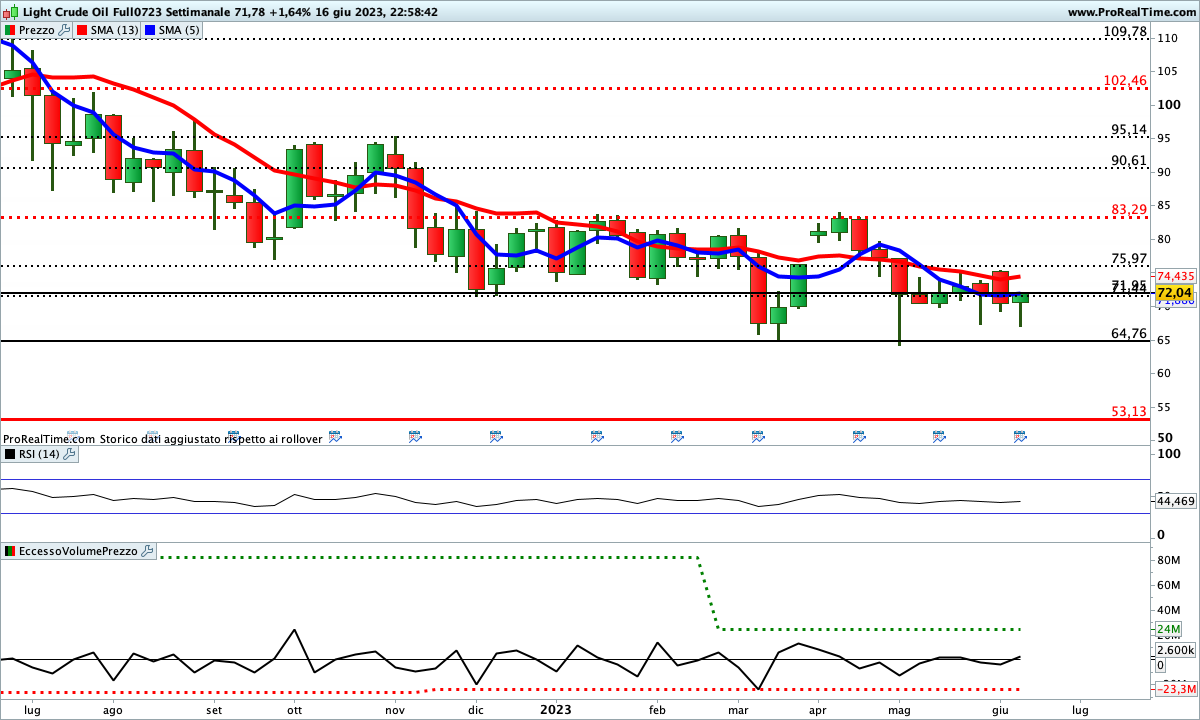Click the blue color swatch of SMA (5)
The image size is (1200, 720).
151,30
